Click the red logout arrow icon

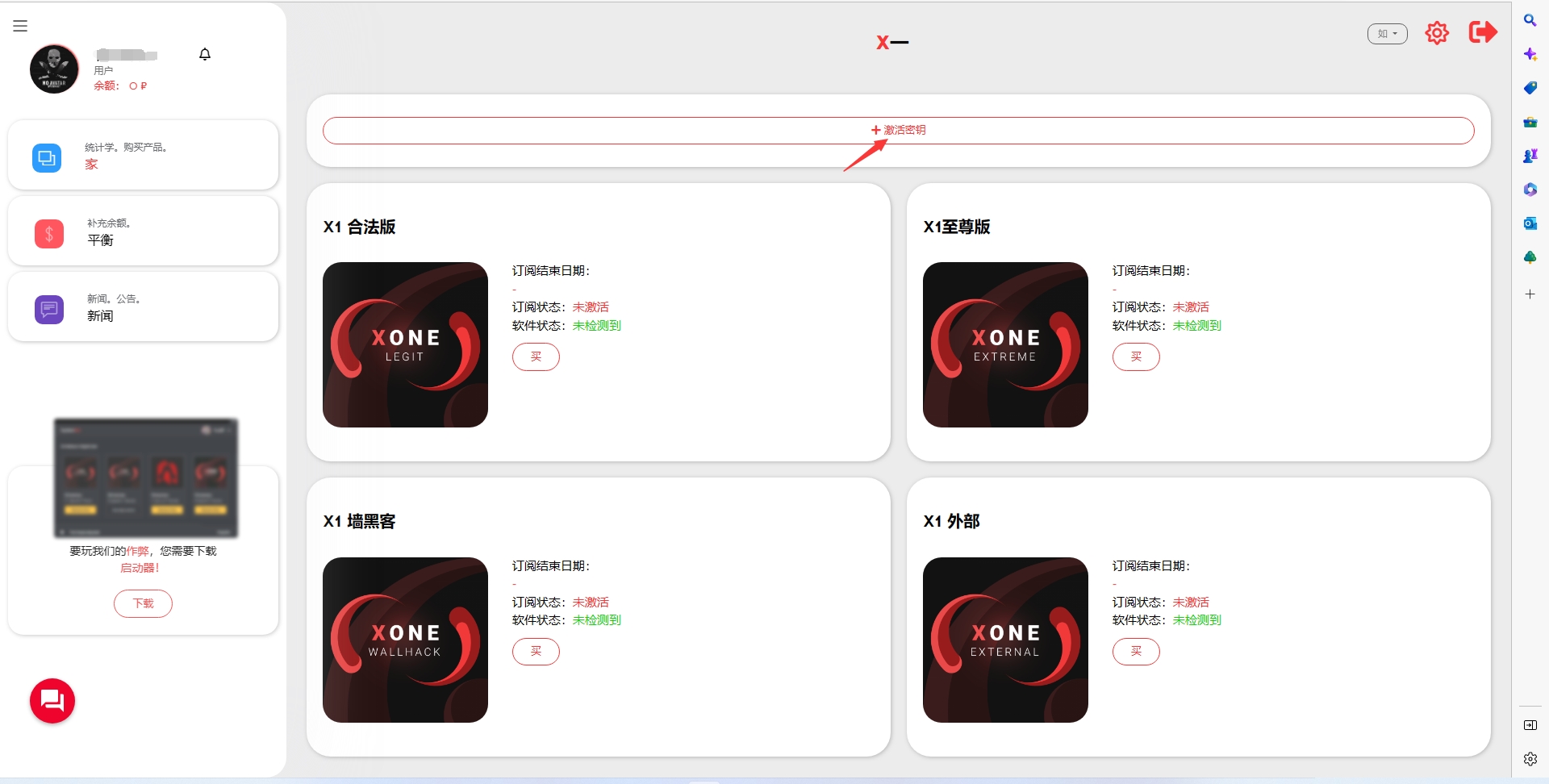1482,32
